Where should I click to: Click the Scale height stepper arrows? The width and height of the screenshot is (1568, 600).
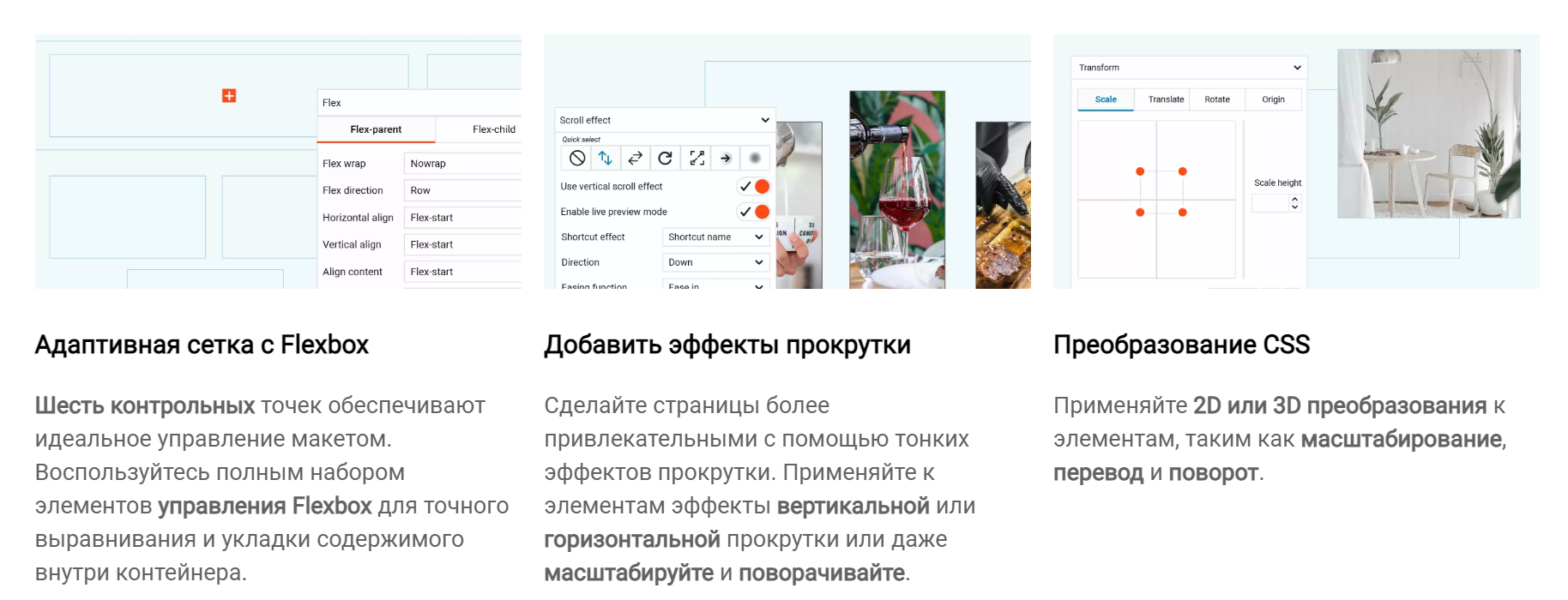[1295, 202]
